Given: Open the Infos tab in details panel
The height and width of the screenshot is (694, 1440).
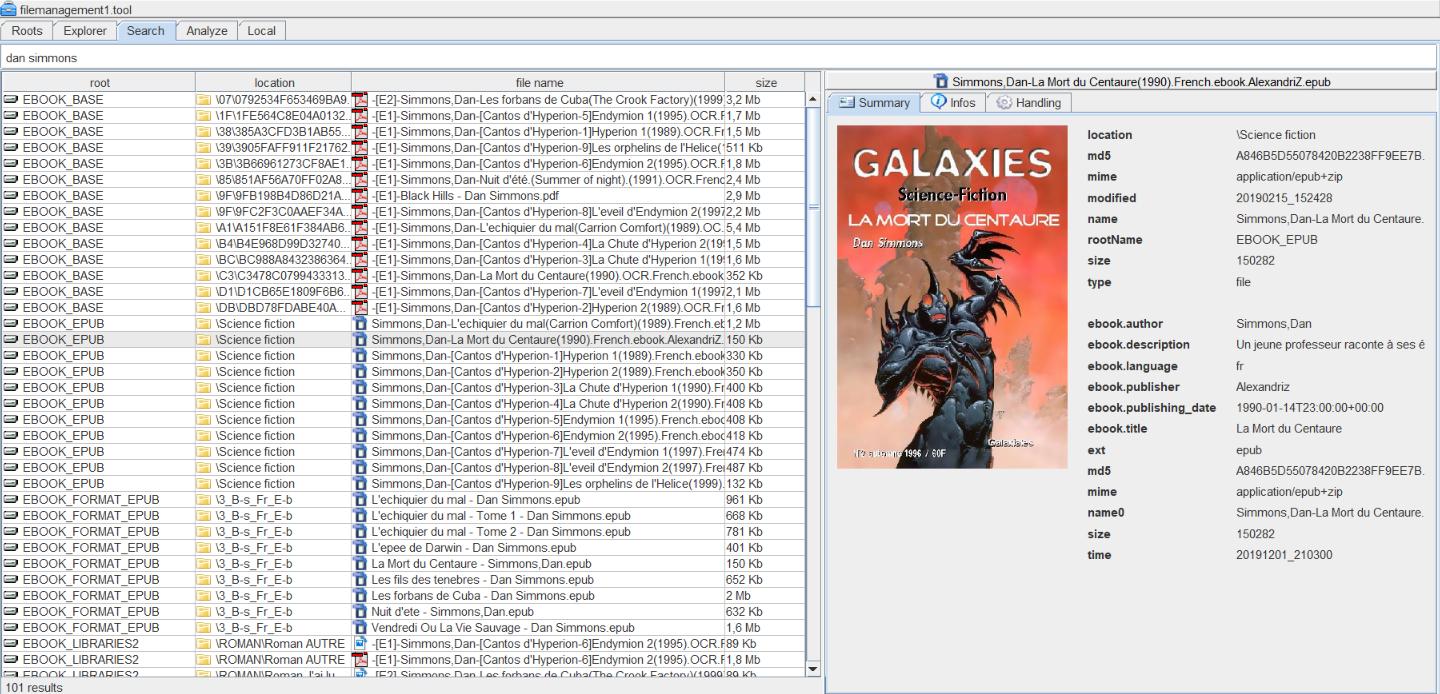Looking at the screenshot, I should pos(953,102).
